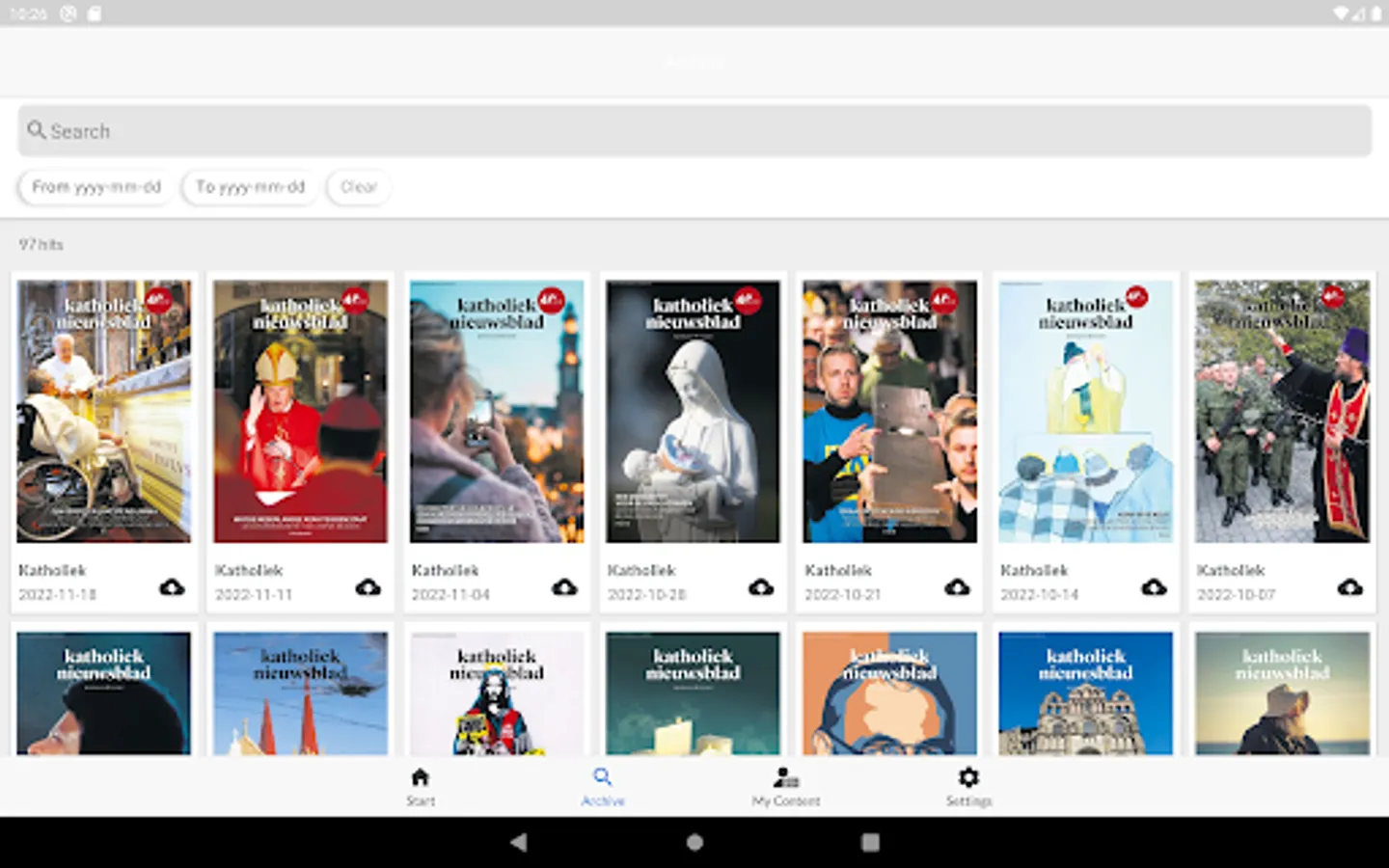Select the 2022-11-18 date label

pos(58,595)
